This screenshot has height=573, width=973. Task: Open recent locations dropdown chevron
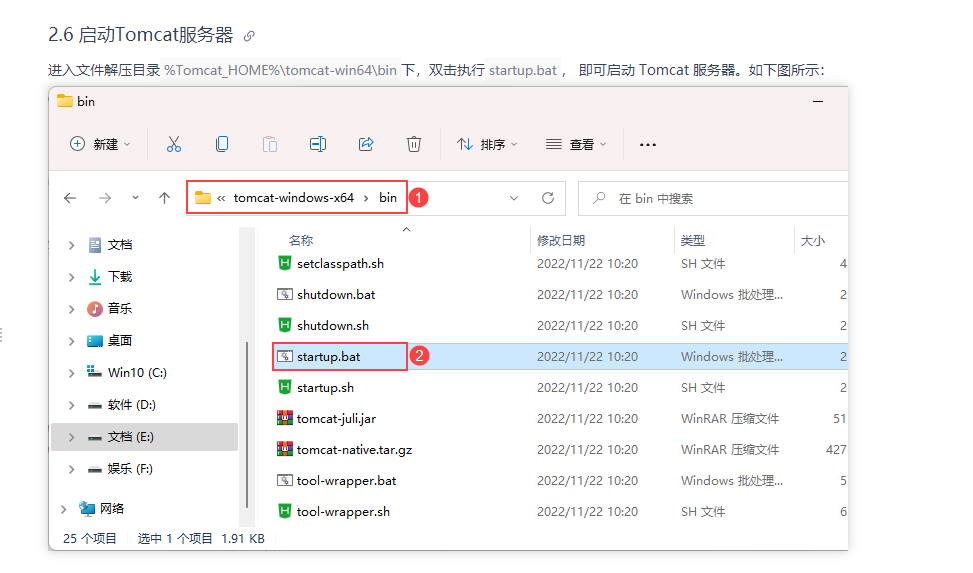(135, 198)
